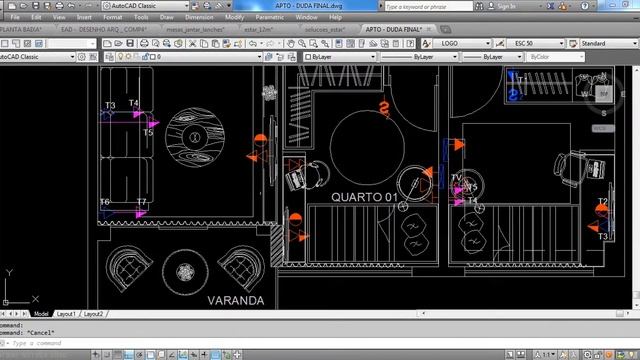
Task: Click the Plot Preview icon
Action: (156, 43)
